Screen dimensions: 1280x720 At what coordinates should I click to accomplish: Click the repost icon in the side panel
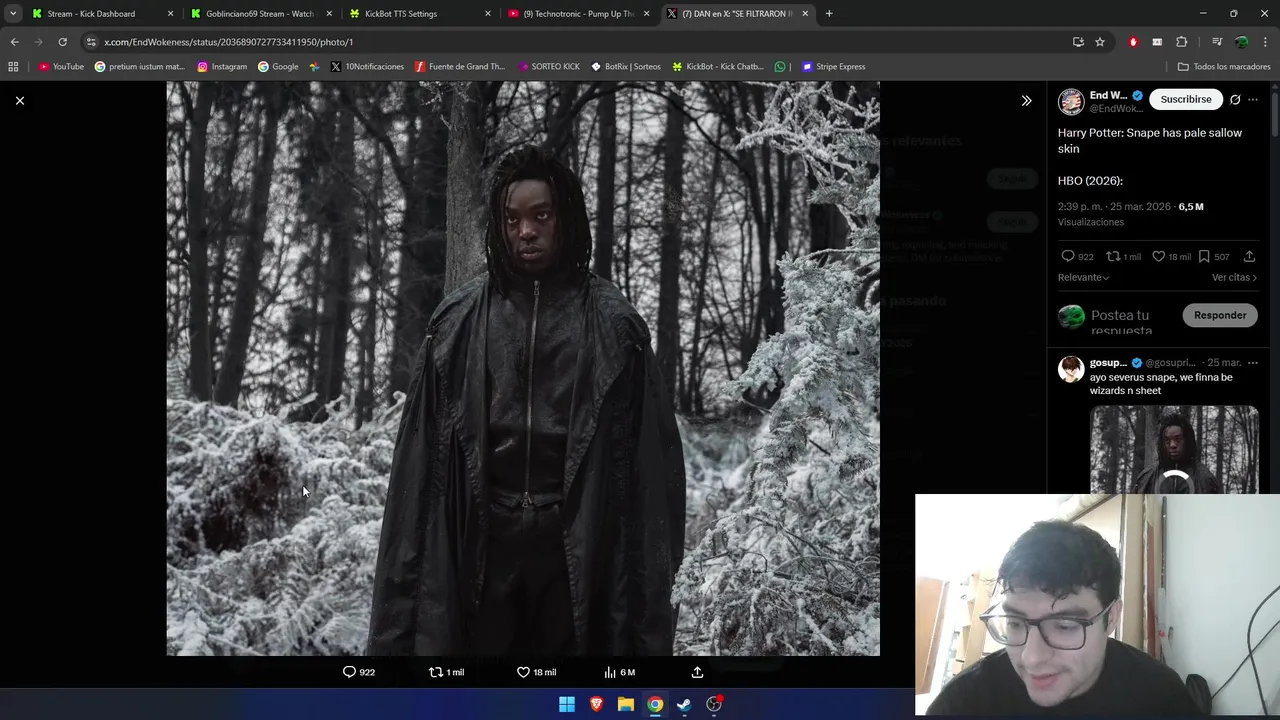pos(1112,256)
